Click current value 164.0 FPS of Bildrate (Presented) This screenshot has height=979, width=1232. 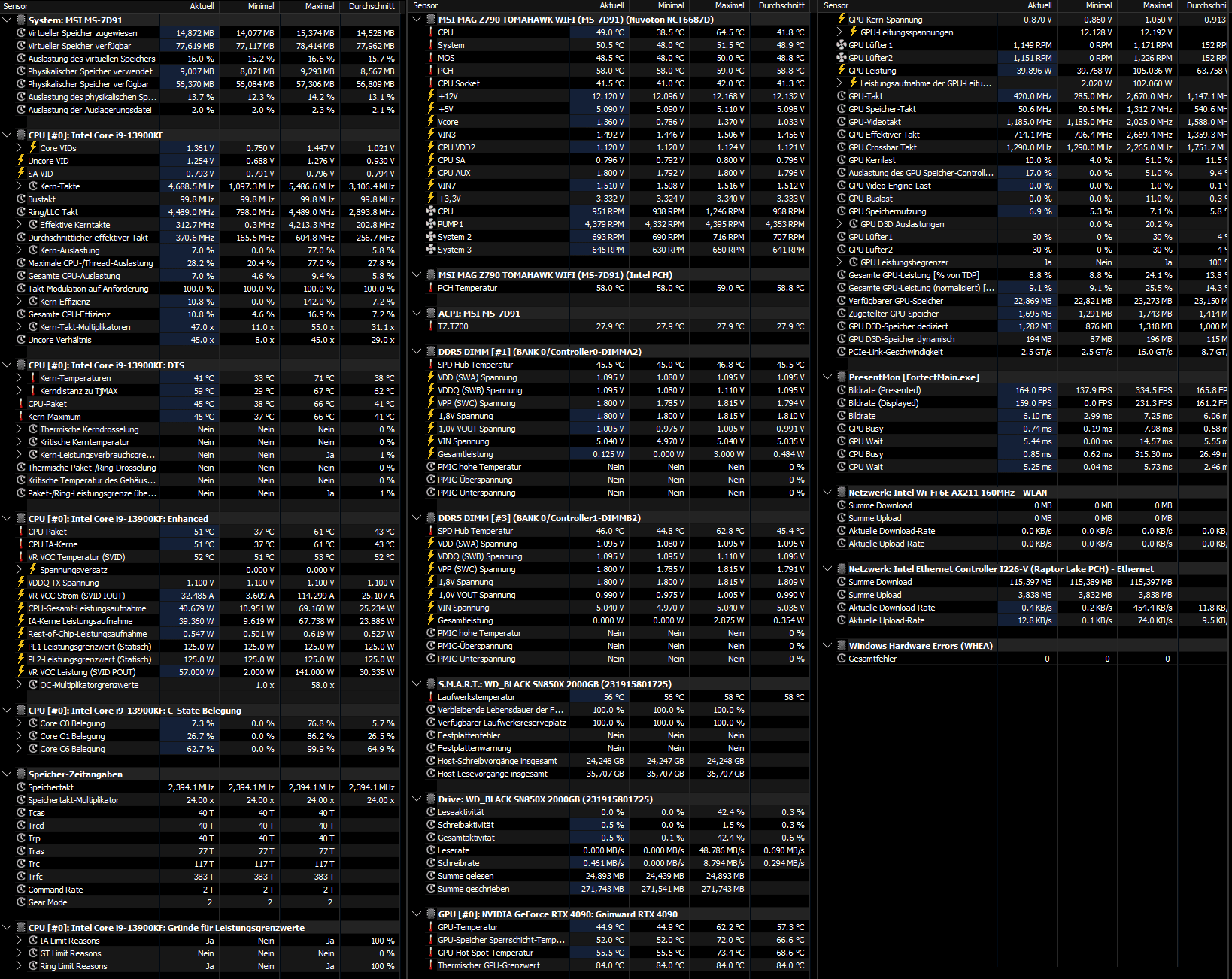click(x=1026, y=390)
